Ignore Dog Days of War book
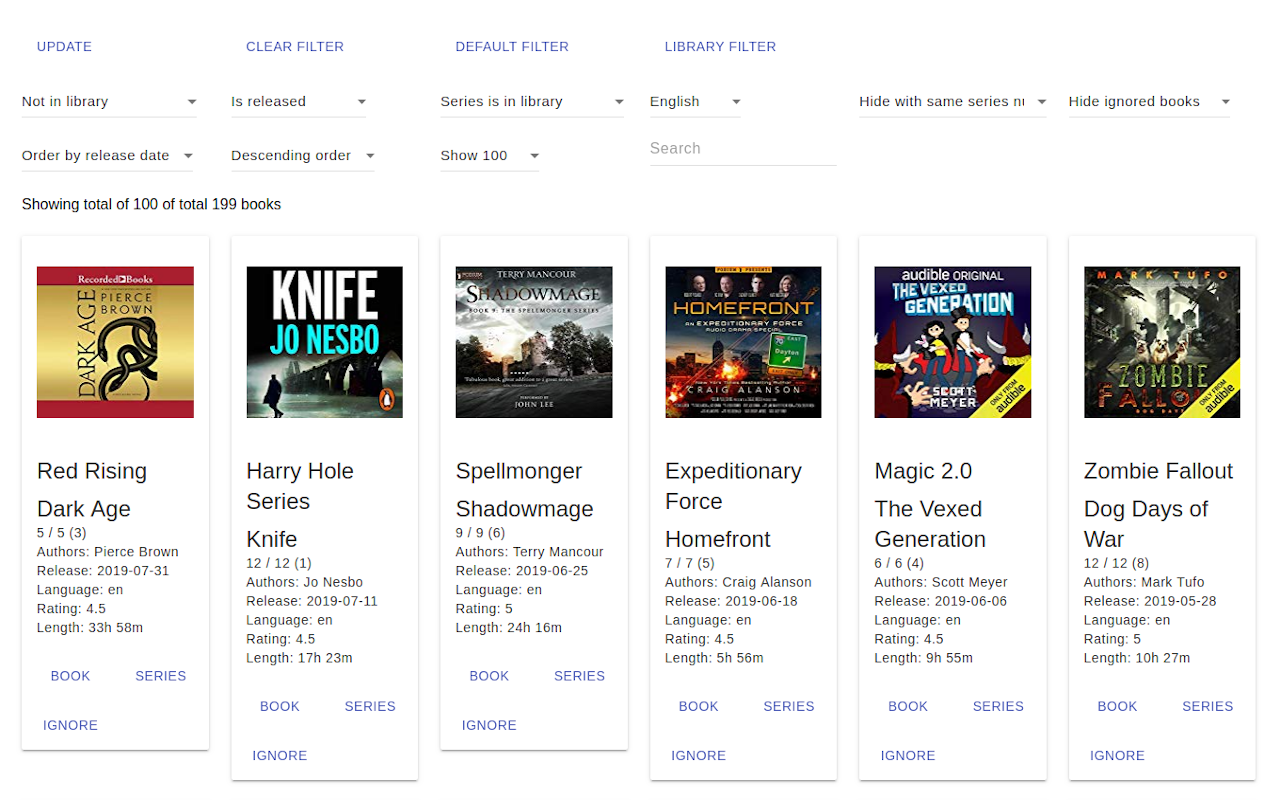The image size is (1280, 800). coord(1118,755)
